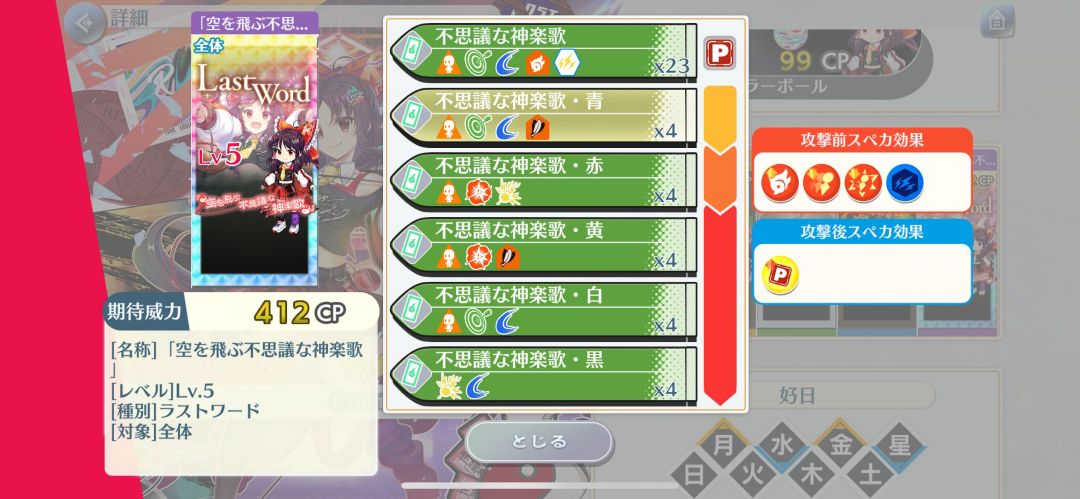Tap the blue lightning icon in 攻撃前スペカ効果
Viewport: 1080px width, 499px height.
tap(904, 183)
